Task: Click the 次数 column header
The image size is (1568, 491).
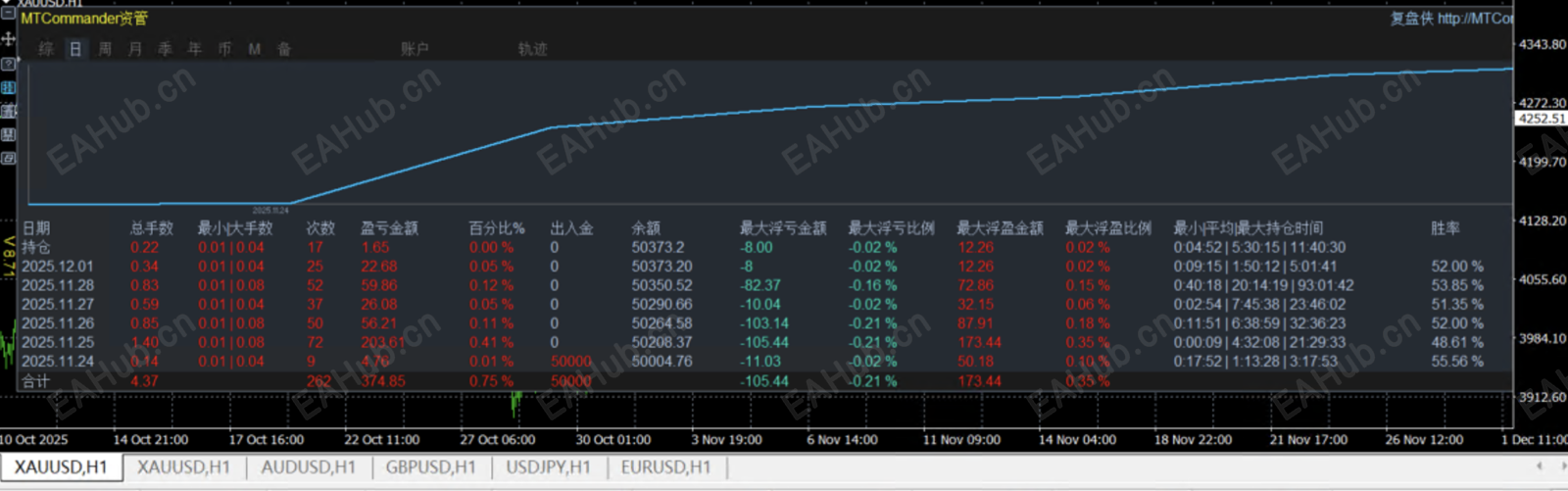Action: tap(320, 228)
